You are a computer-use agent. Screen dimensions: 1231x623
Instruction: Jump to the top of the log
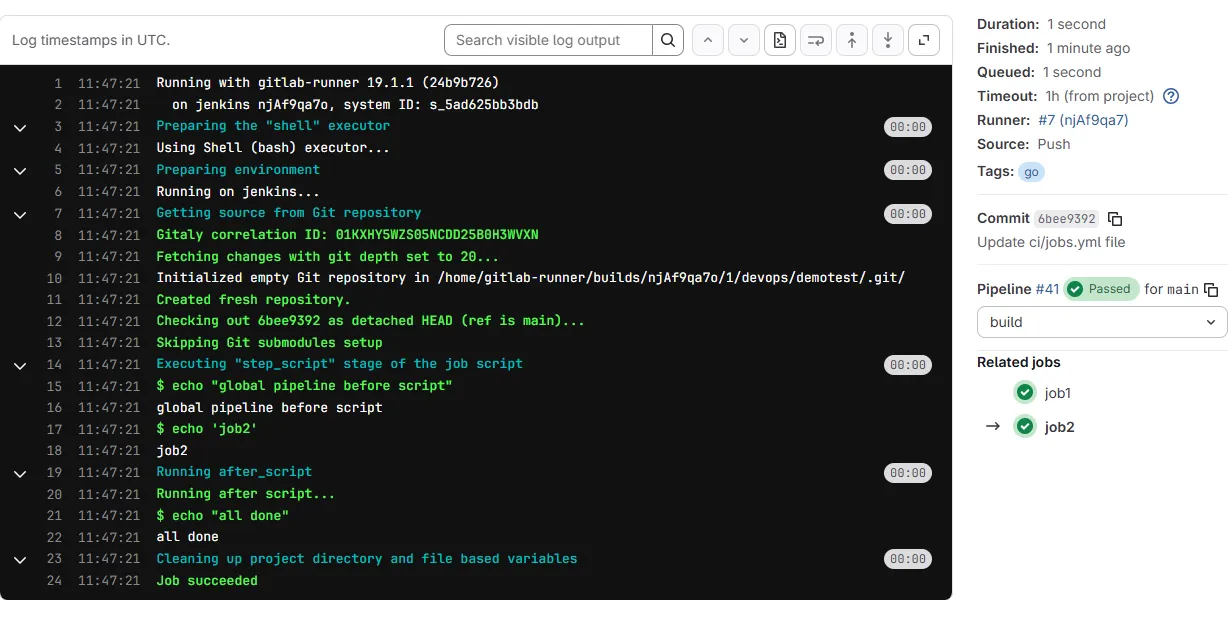[852, 40]
